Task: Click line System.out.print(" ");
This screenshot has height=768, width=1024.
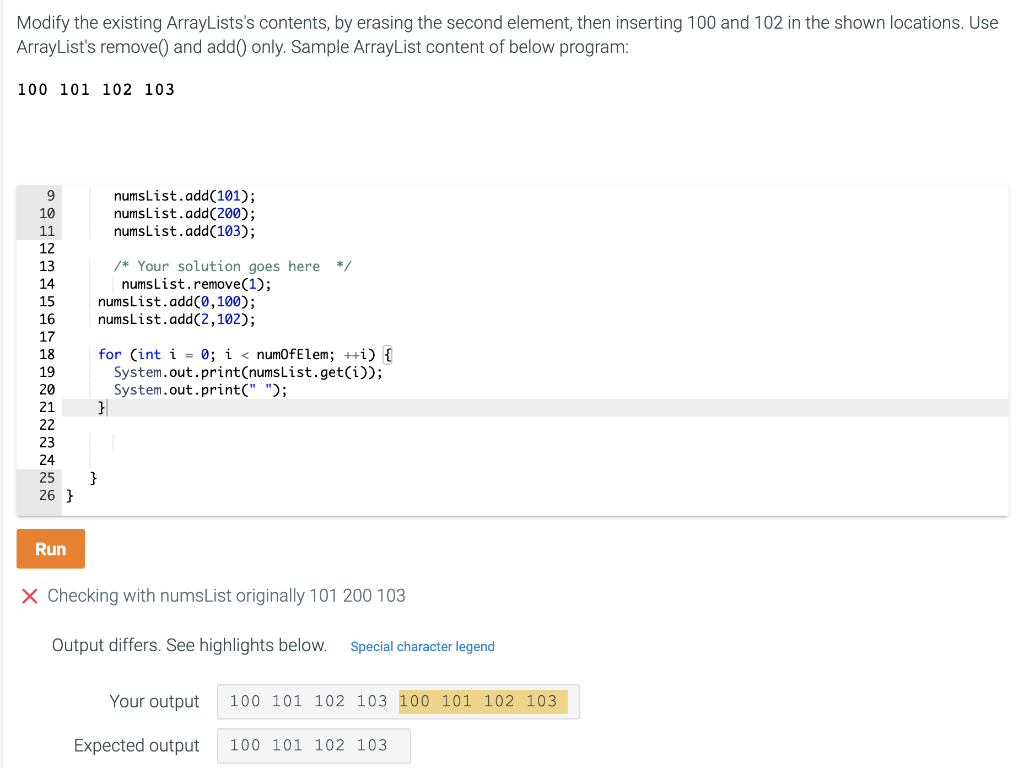Action: pos(200,390)
